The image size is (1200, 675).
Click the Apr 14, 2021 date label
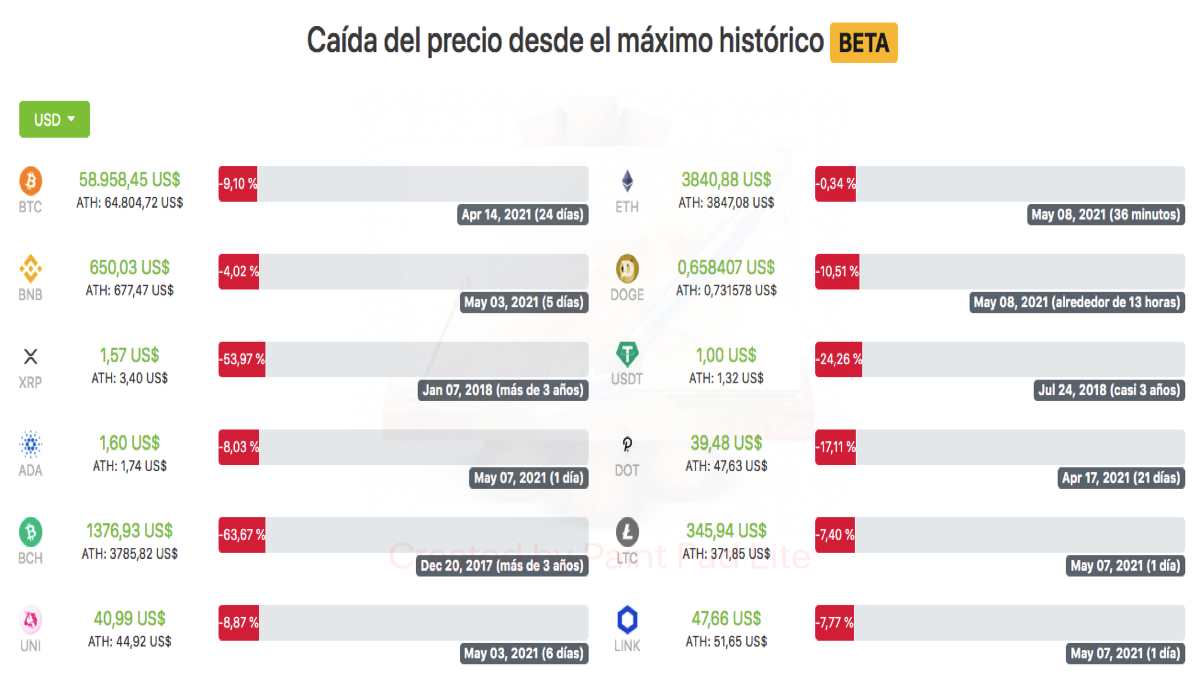click(x=522, y=214)
